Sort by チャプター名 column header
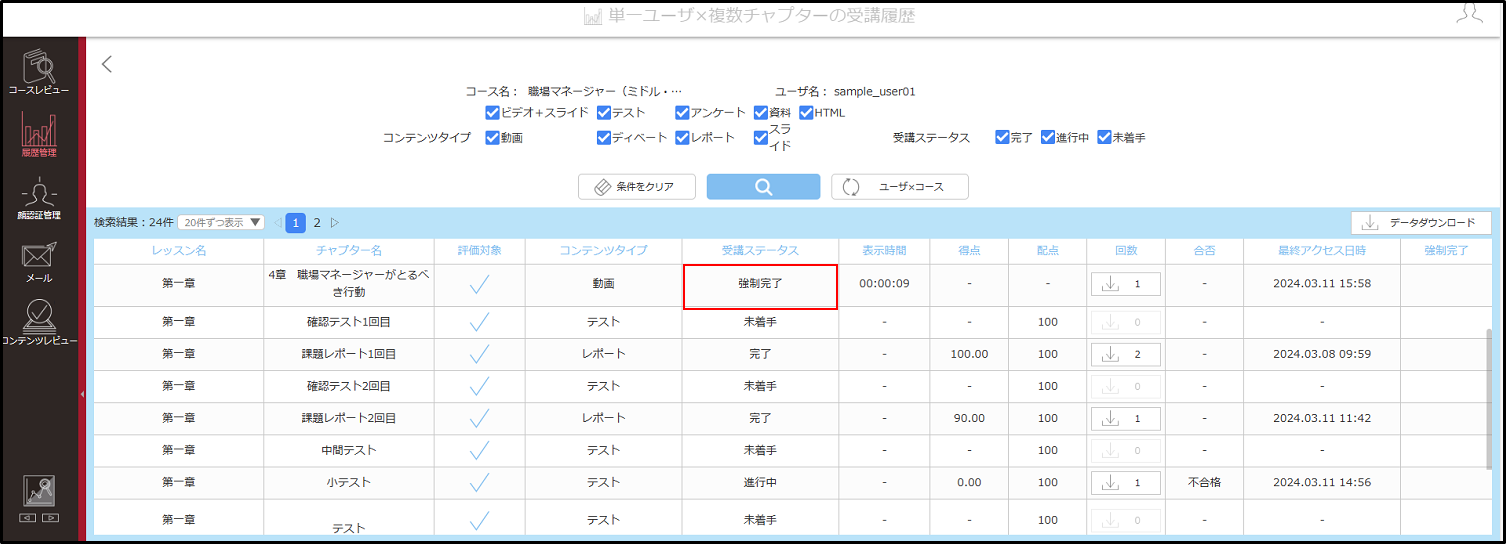The image size is (1506, 544). click(349, 250)
